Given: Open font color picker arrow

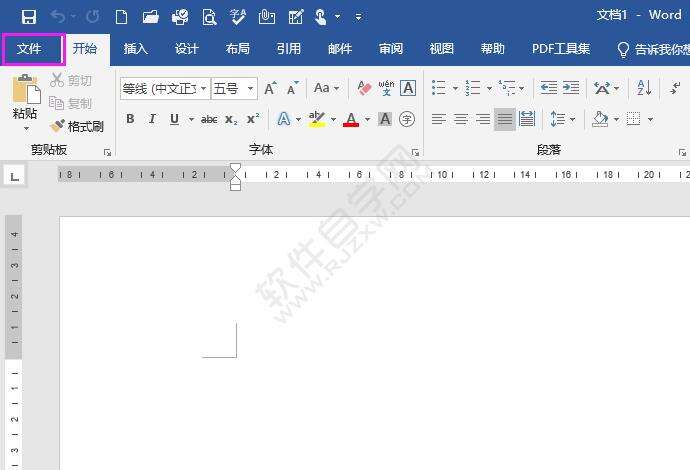Looking at the screenshot, I should (x=367, y=119).
